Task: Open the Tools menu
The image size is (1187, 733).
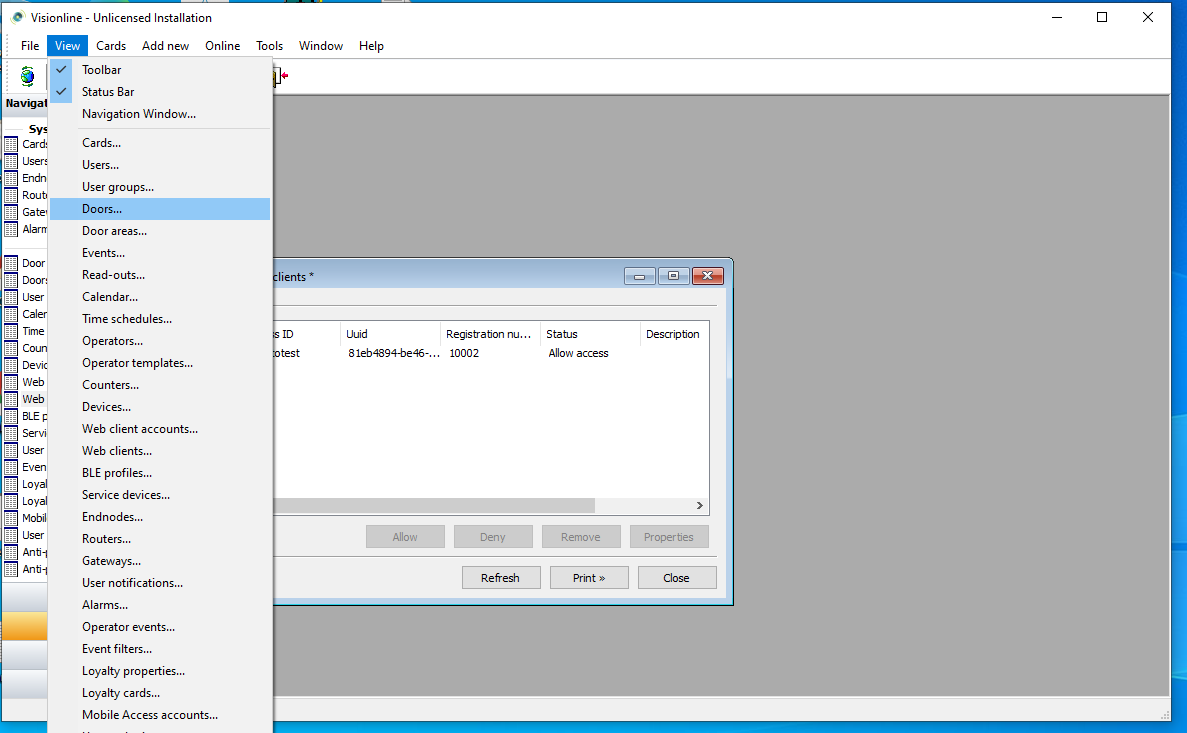Action: (x=269, y=46)
